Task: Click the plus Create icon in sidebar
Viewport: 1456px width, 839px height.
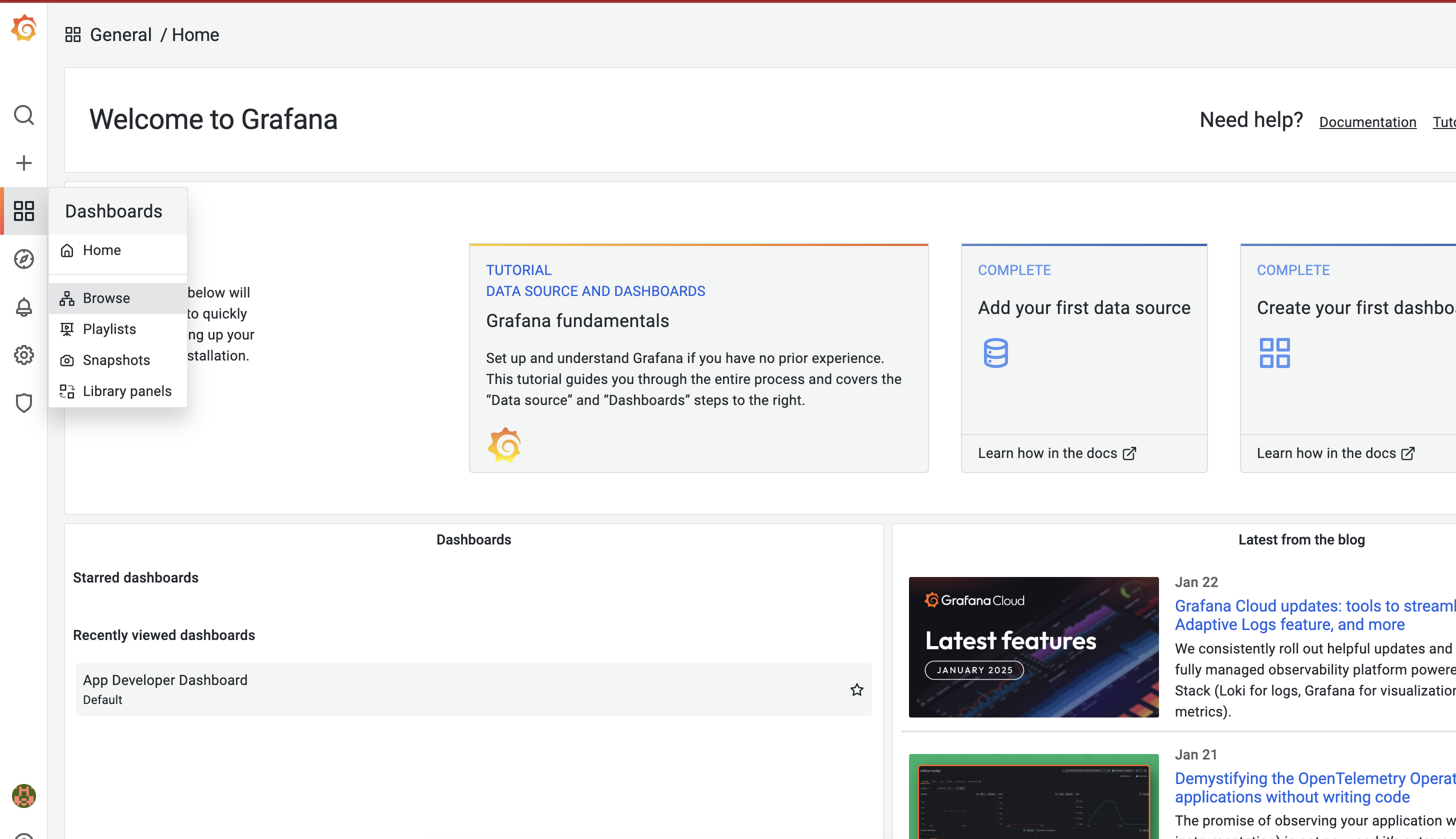Action: pos(23,163)
